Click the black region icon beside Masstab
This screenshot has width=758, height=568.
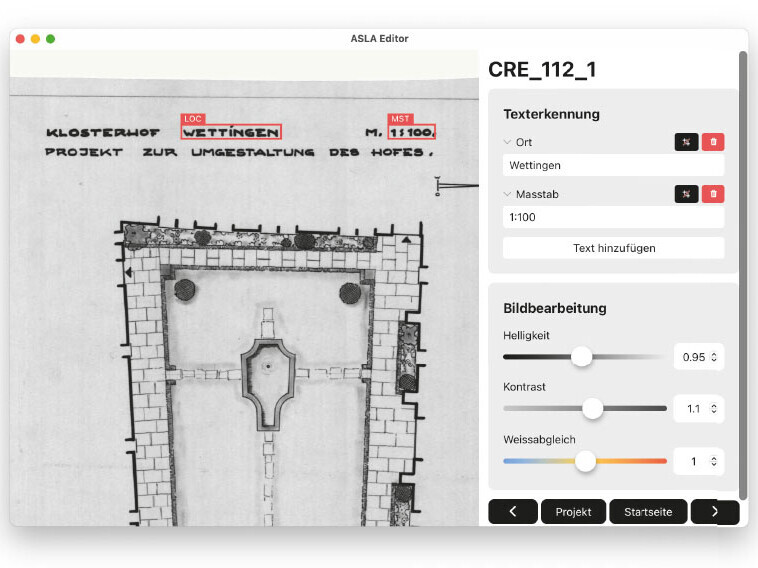pyautogui.click(x=686, y=194)
